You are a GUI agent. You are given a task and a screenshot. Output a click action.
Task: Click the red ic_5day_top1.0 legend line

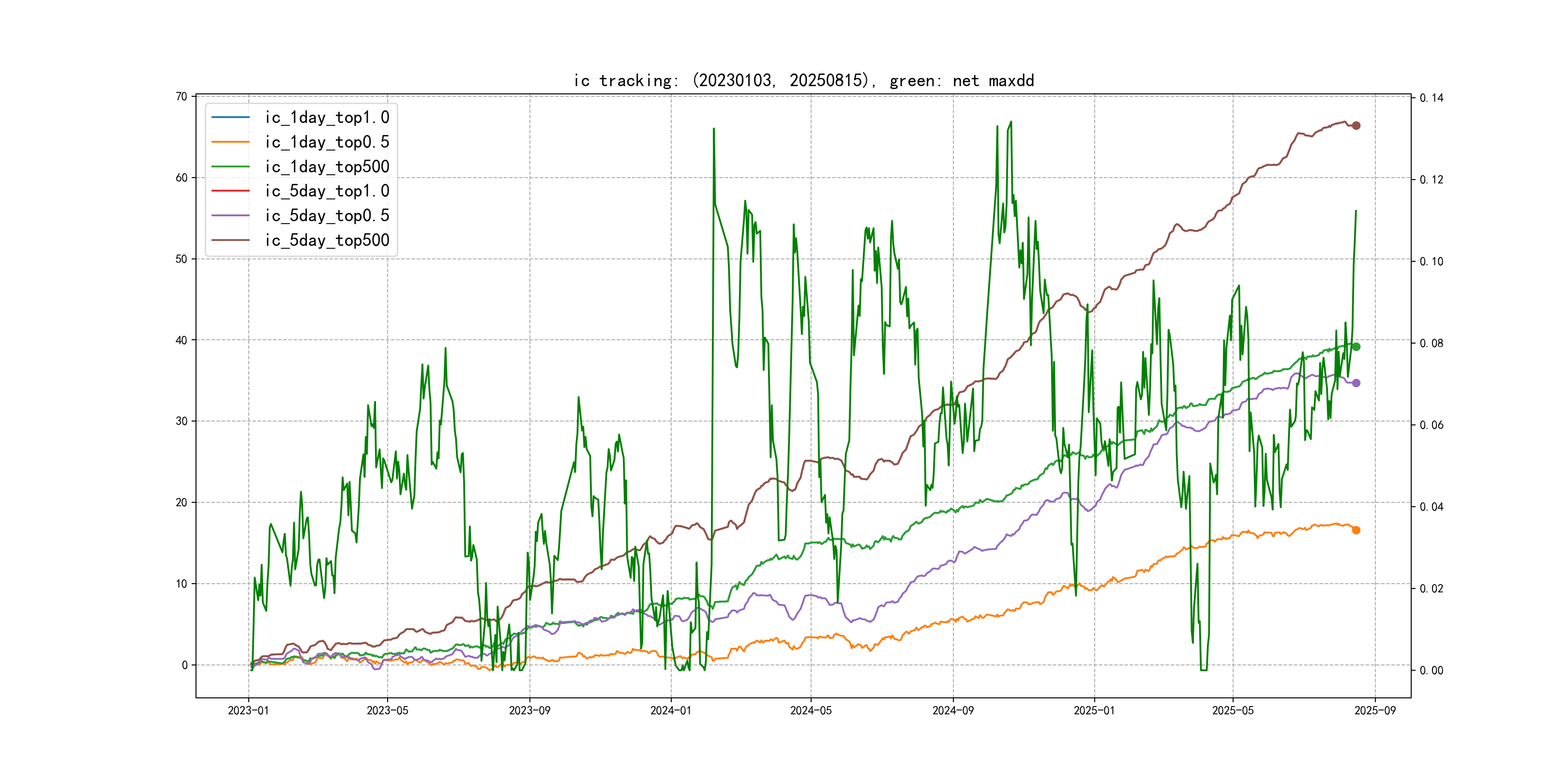(230, 191)
